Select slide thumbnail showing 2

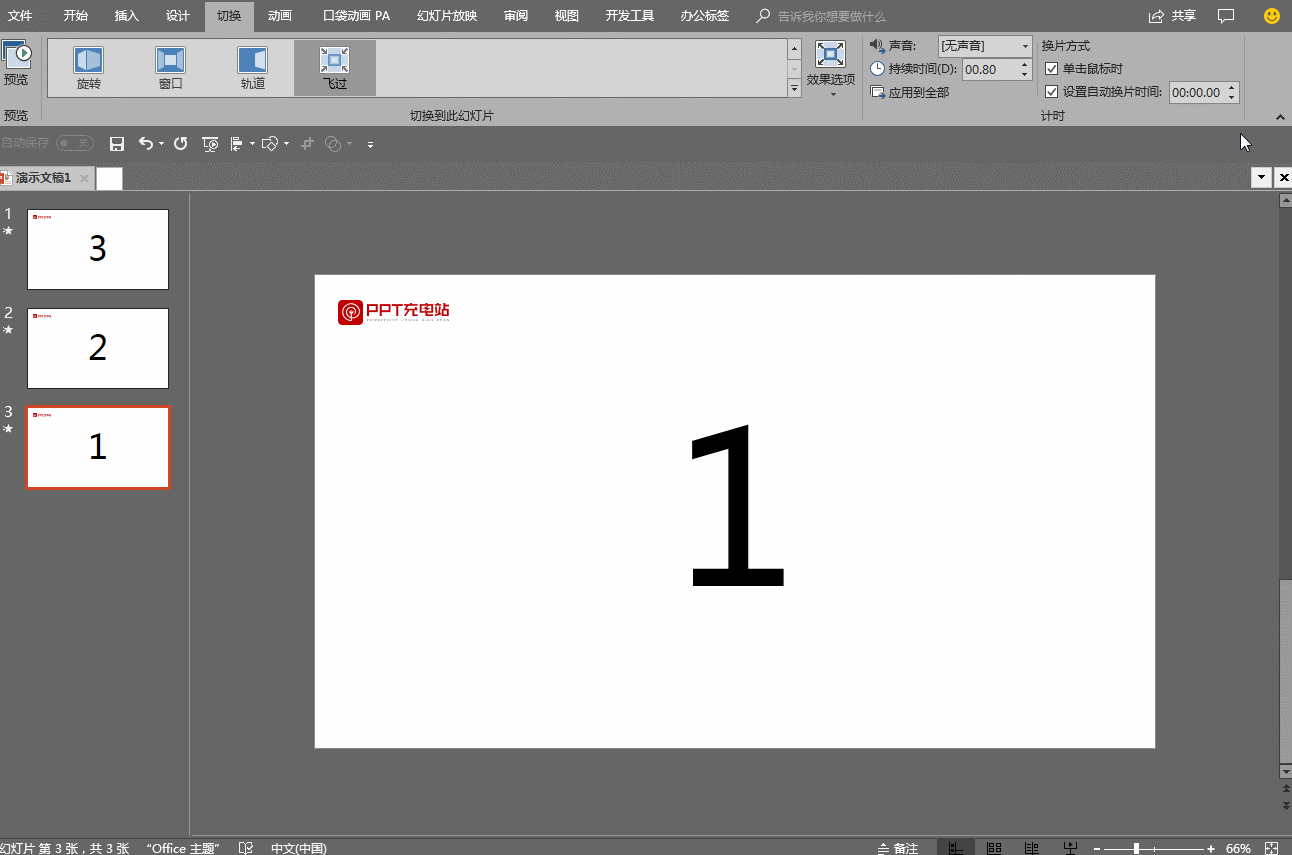tap(98, 348)
